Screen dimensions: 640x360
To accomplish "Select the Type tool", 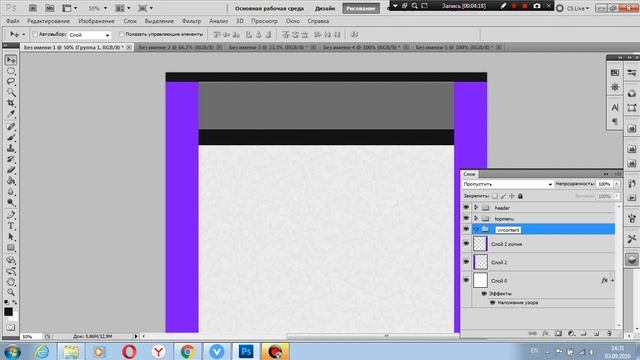I will (x=11, y=226).
